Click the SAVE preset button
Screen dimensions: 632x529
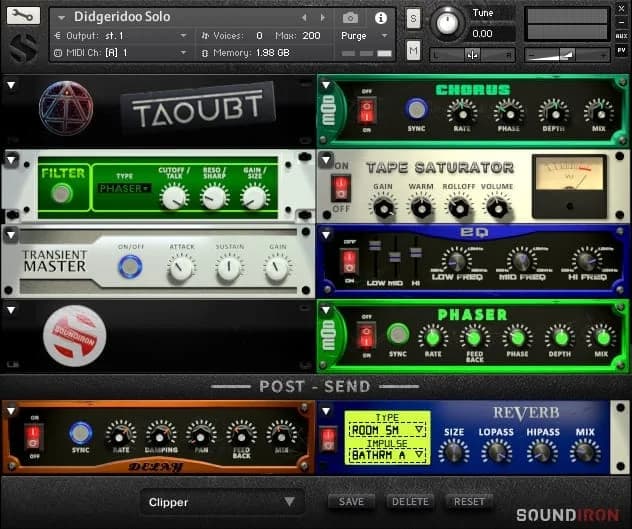tap(351, 502)
